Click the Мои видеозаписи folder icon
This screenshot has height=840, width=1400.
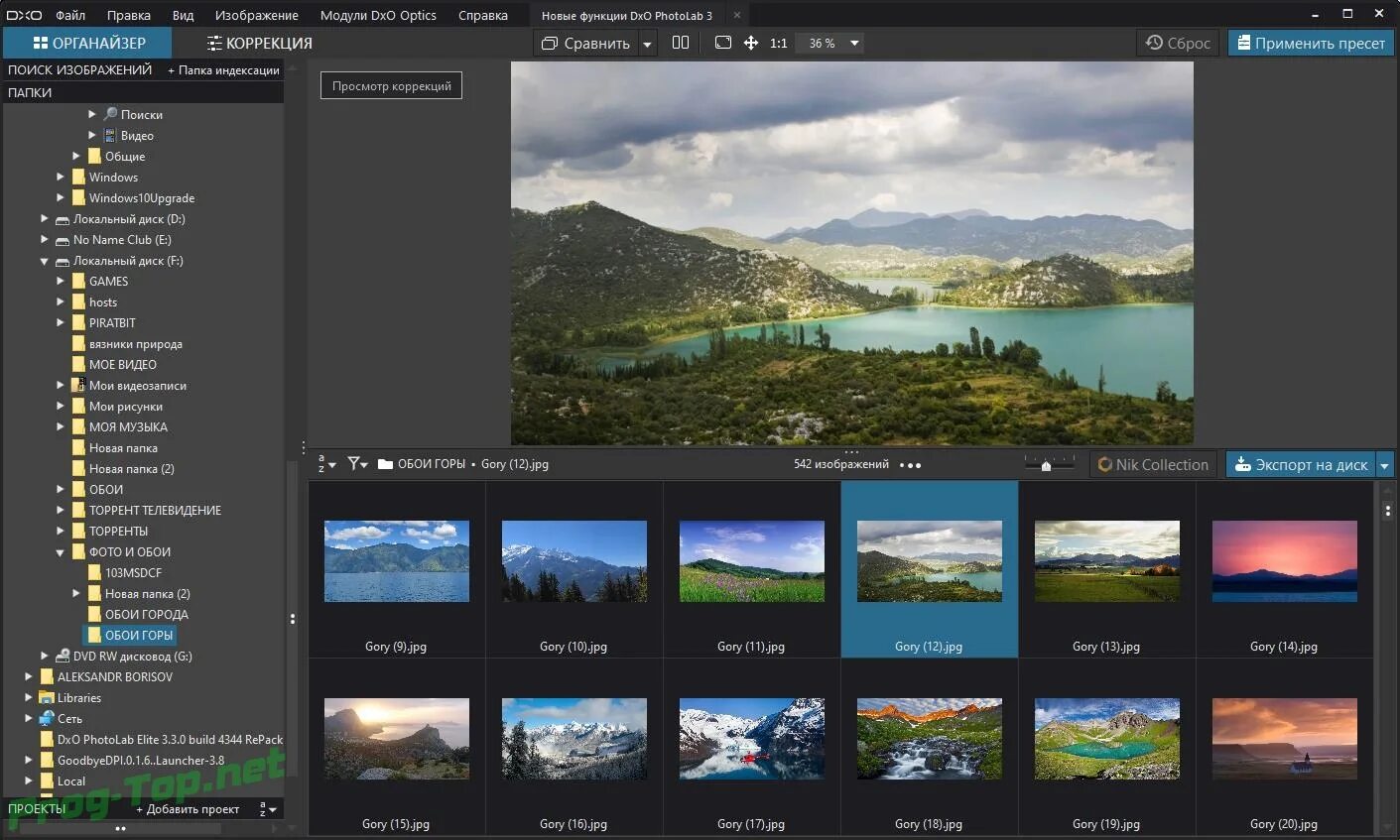(x=78, y=385)
